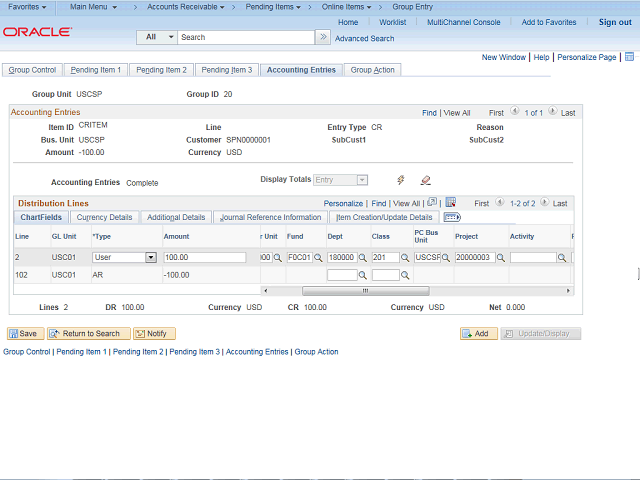Open the All search category dropdown
Viewport: 640px width, 480px height.
(157, 37)
